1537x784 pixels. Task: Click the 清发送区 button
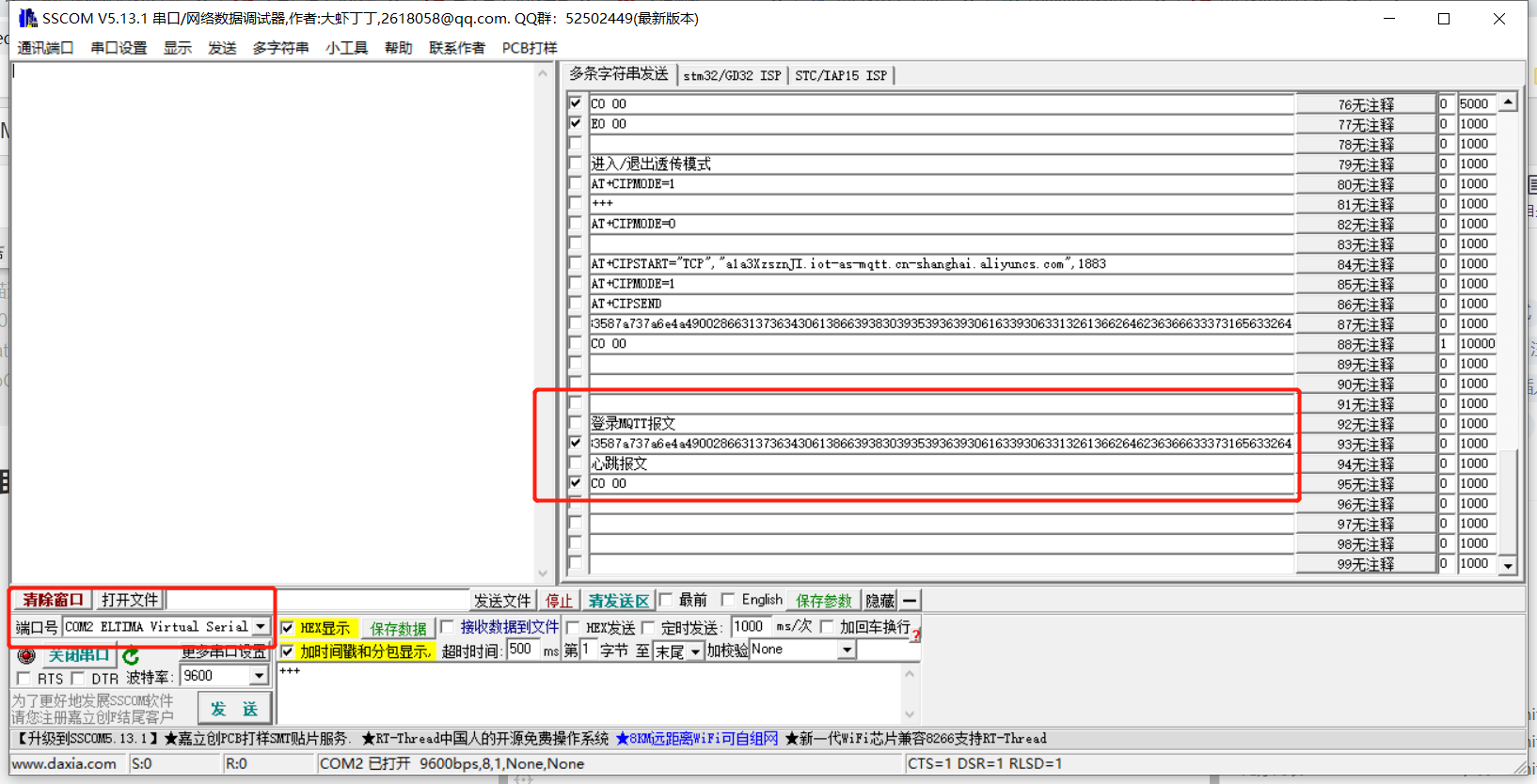[619, 601]
